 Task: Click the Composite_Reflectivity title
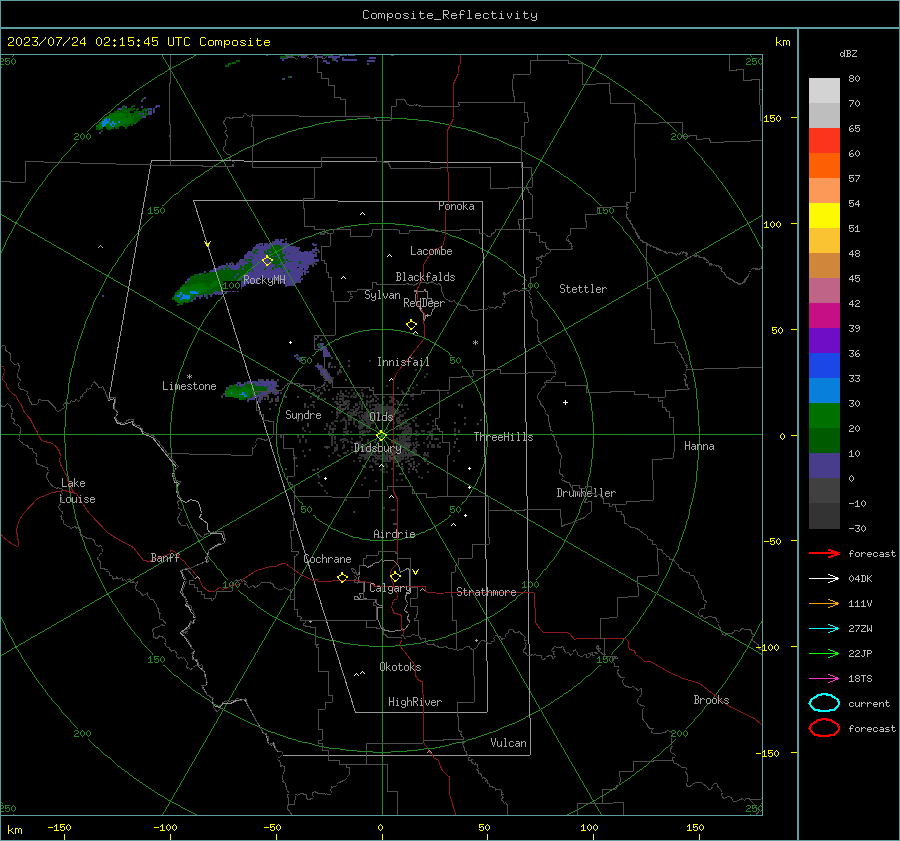[449, 15]
